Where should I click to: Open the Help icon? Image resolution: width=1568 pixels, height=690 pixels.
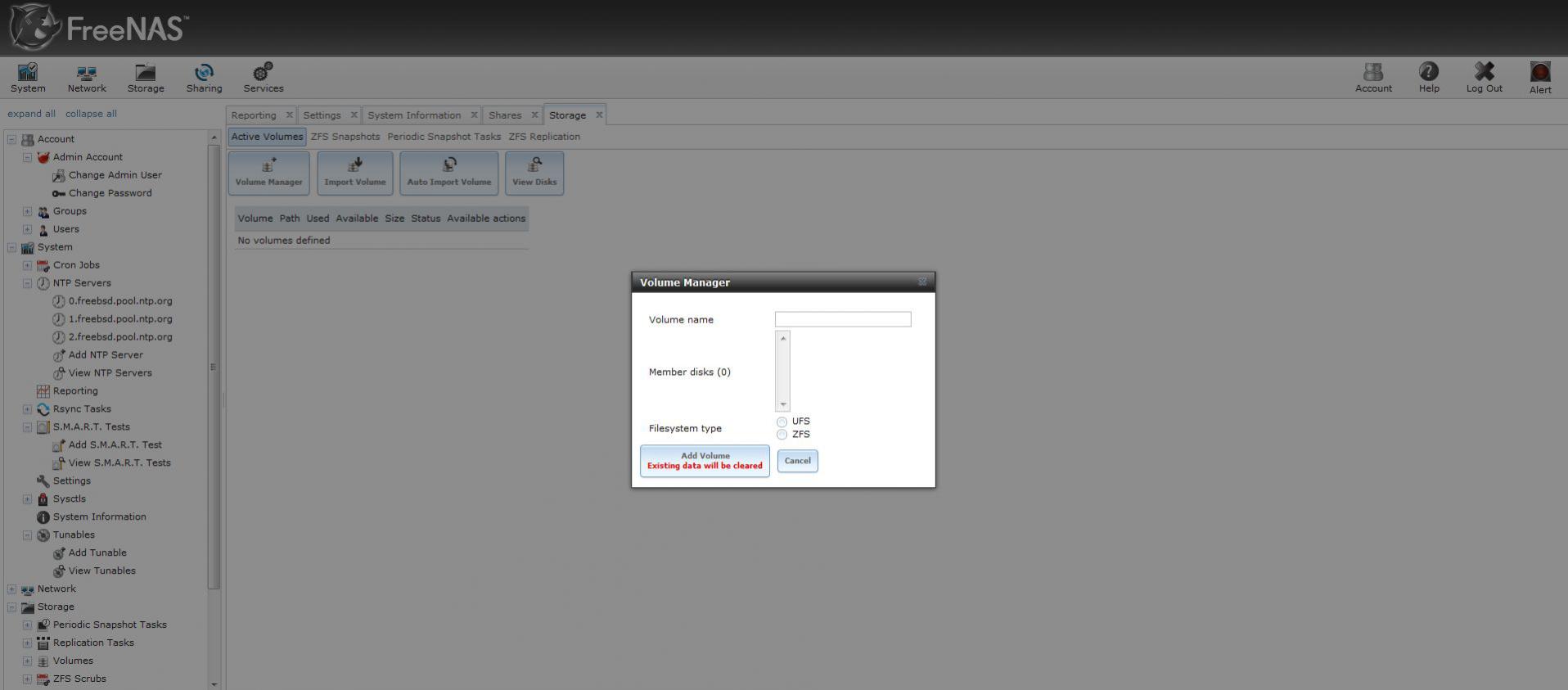1429,79
